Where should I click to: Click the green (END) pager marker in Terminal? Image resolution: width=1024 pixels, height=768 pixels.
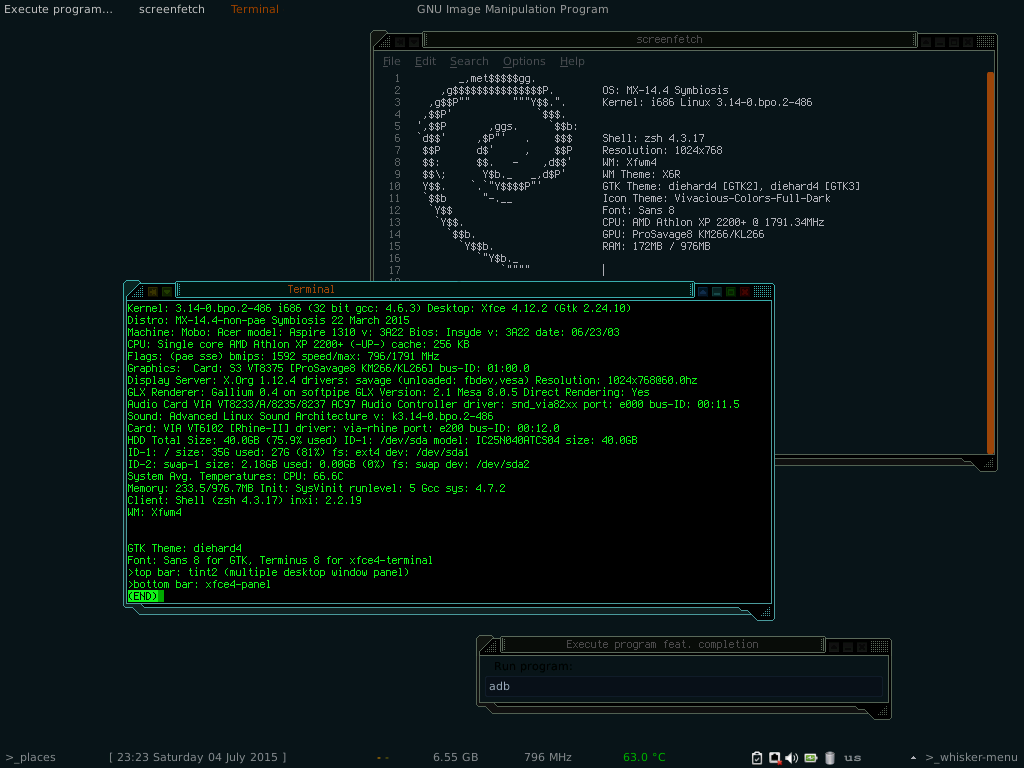point(145,596)
